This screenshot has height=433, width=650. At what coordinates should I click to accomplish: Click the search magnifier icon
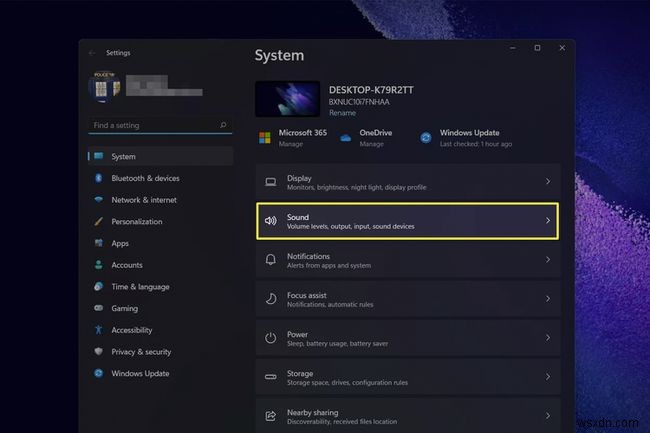tap(223, 125)
